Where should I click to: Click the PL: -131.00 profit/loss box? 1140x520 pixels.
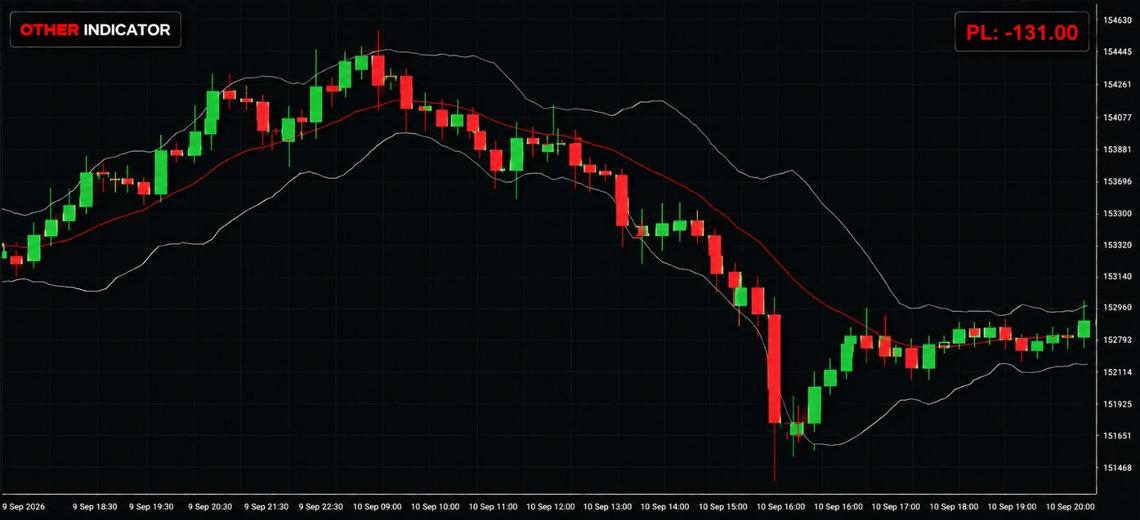[x=1021, y=32]
